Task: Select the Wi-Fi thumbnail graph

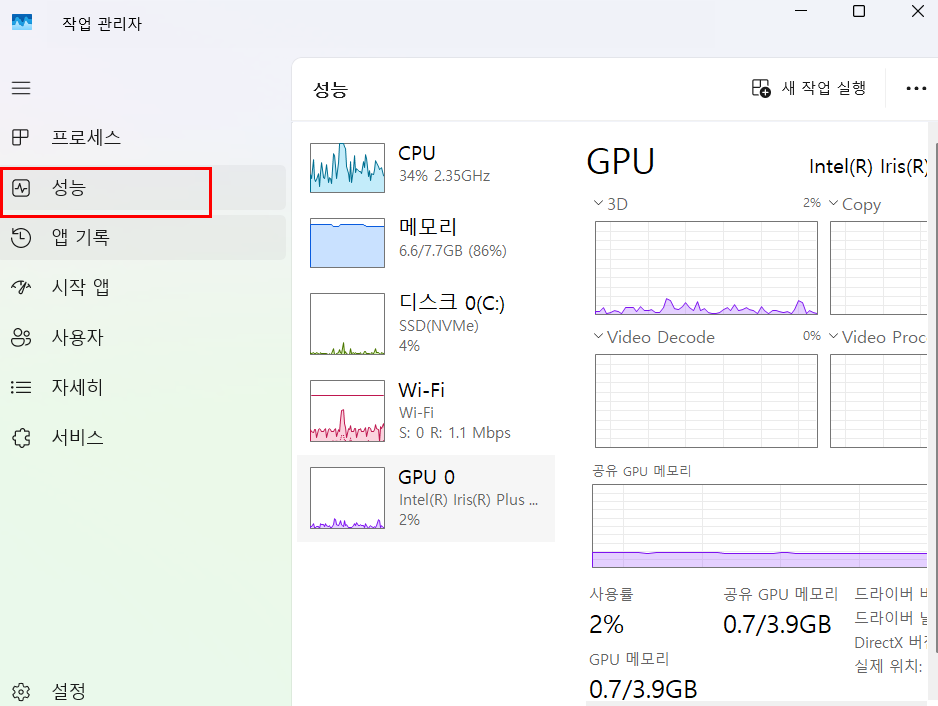Action: click(x=347, y=411)
